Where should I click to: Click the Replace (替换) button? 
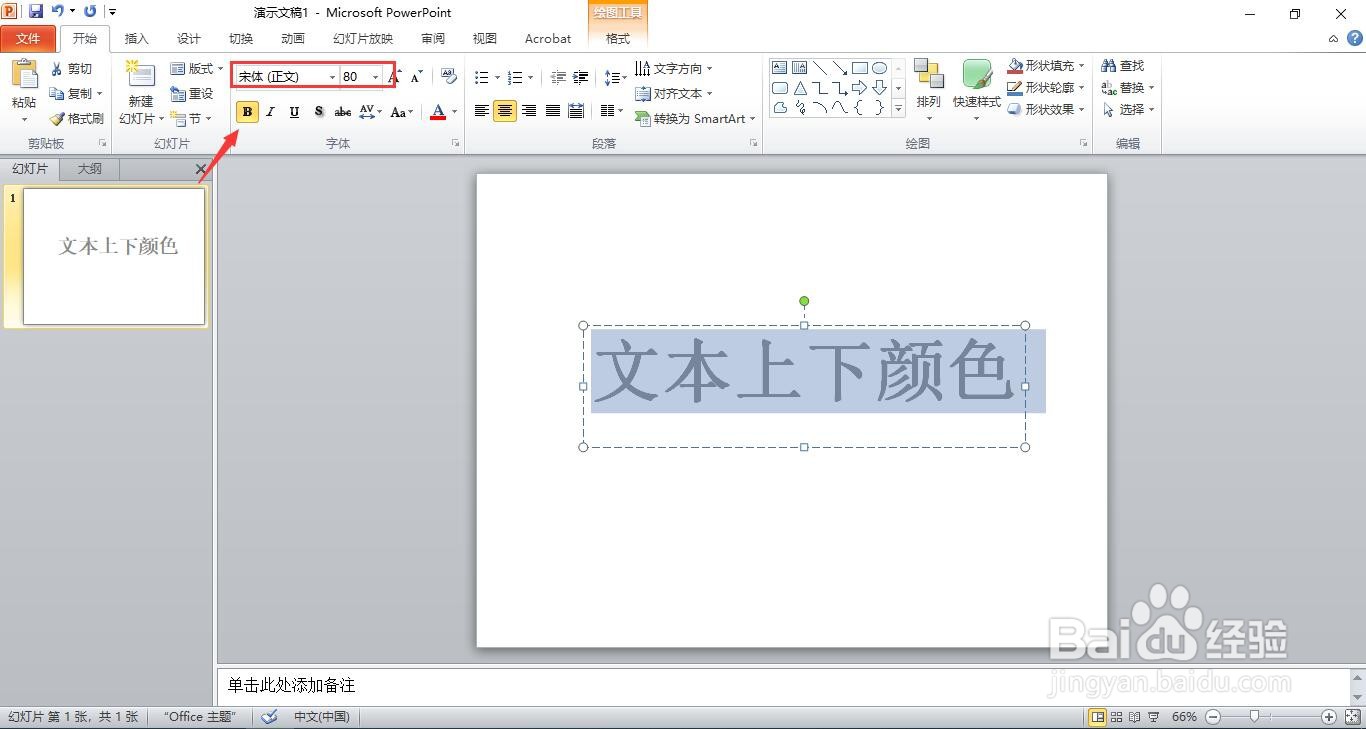coord(1128,87)
